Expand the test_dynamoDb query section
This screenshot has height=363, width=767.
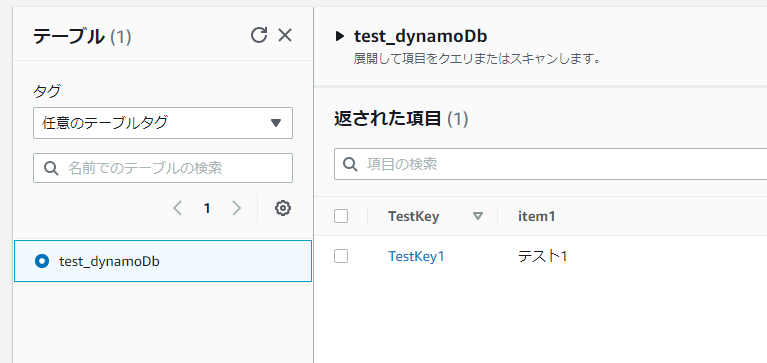(340, 37)
